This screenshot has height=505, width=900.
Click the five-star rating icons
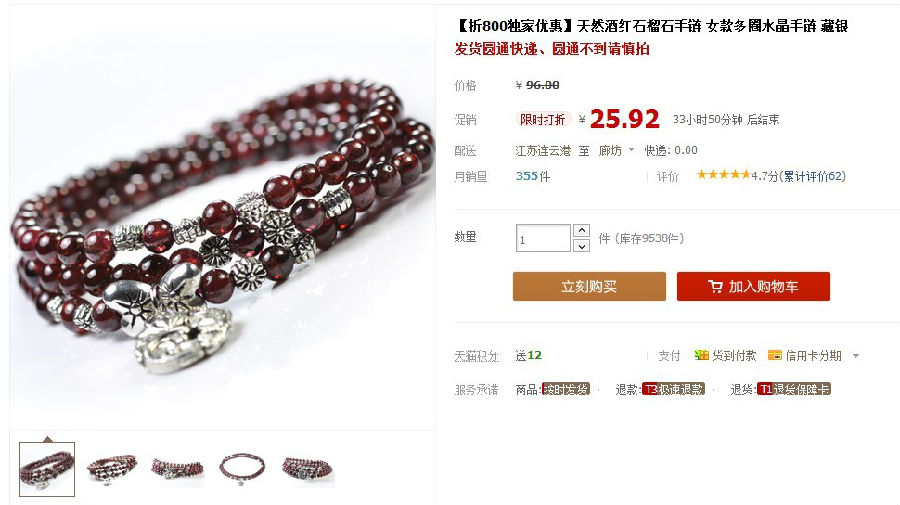click(x=723, y=174)
